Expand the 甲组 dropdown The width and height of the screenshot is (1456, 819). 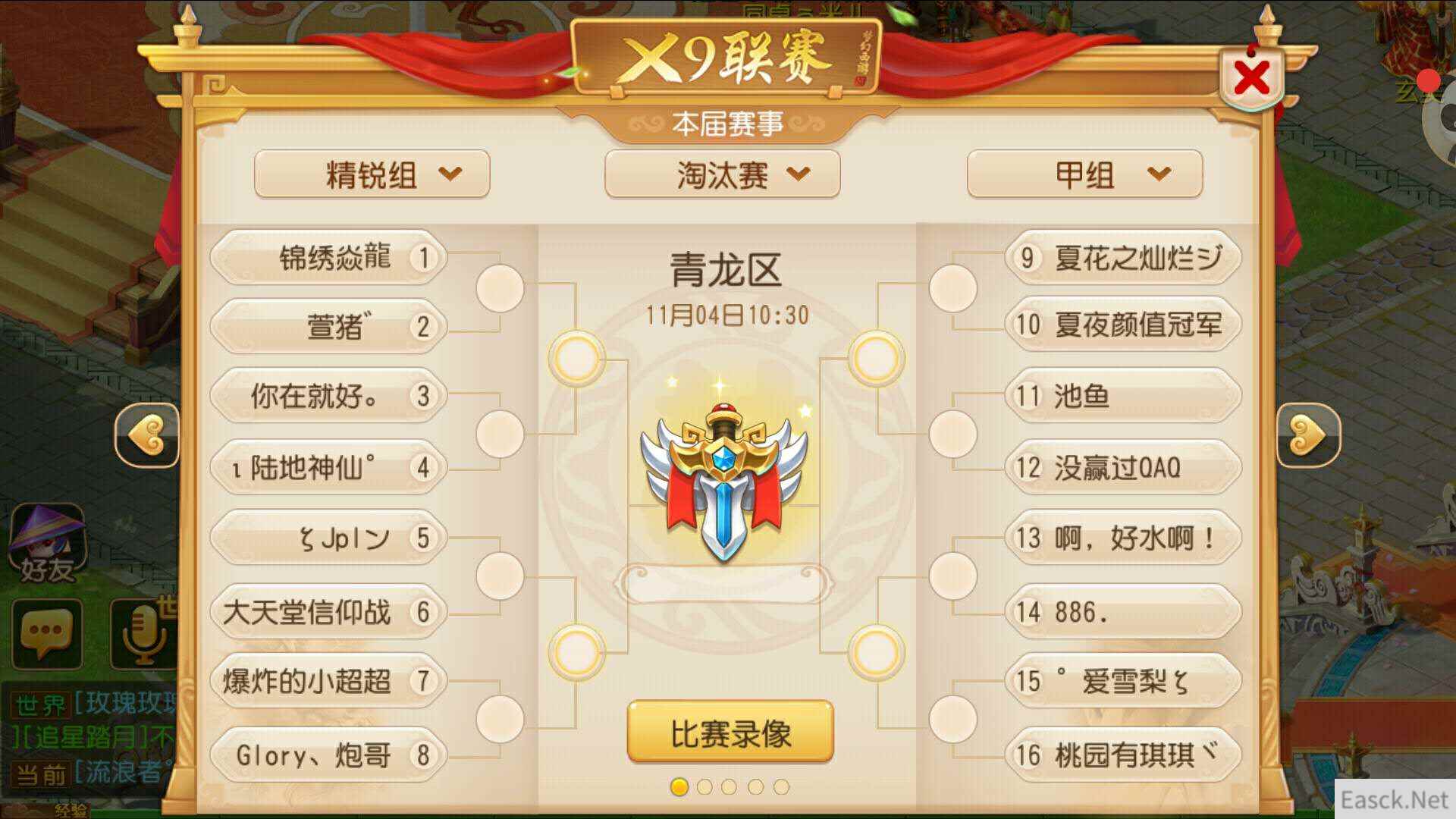click(x=1084, y=174)
